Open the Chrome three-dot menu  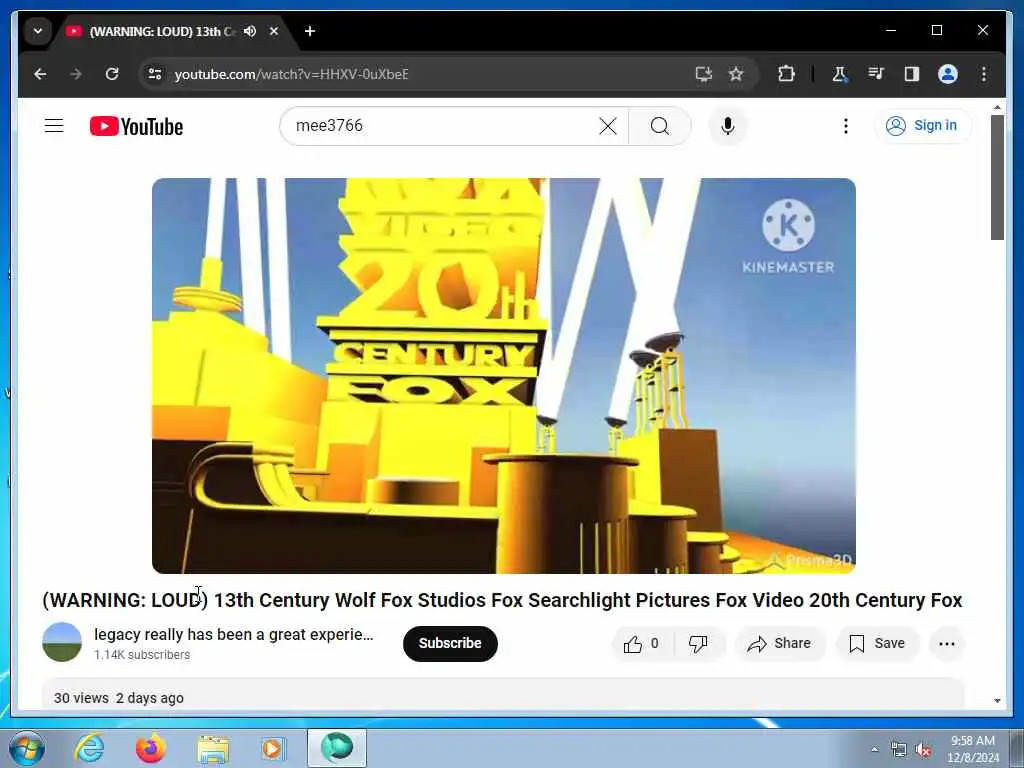[984, 74]
